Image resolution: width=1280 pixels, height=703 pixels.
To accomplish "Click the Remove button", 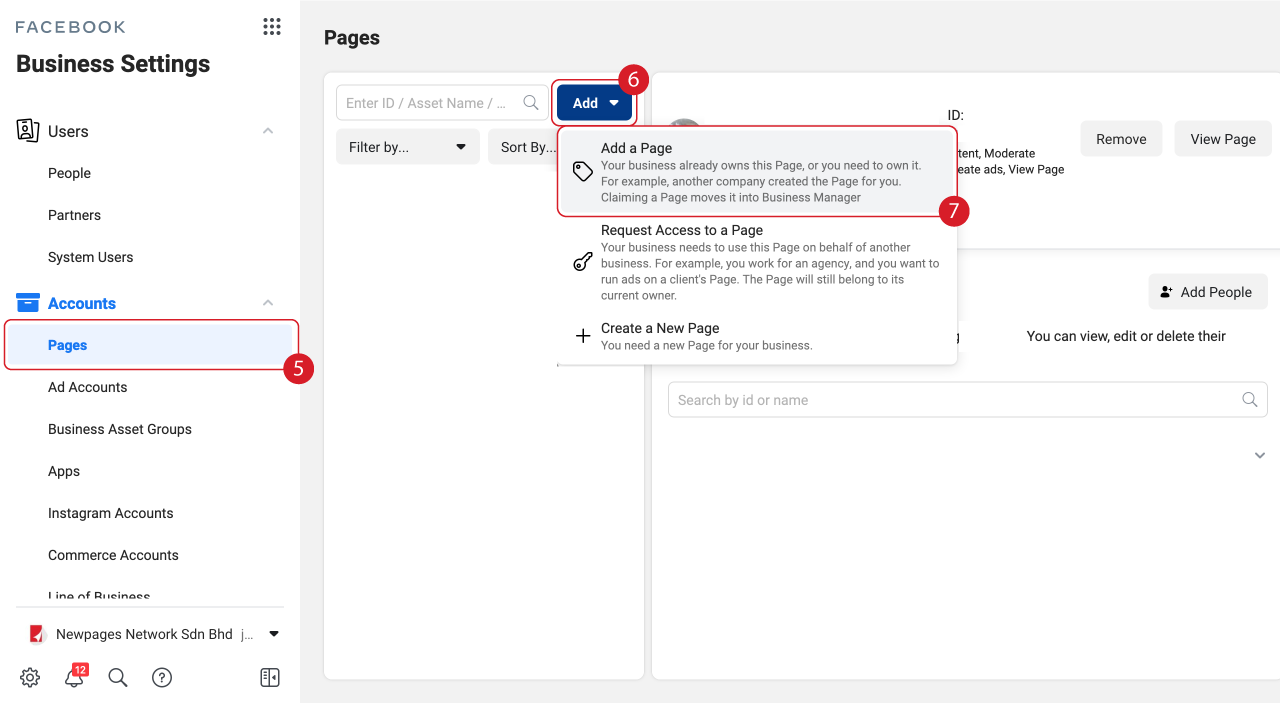I will [x=1121, y=139].
